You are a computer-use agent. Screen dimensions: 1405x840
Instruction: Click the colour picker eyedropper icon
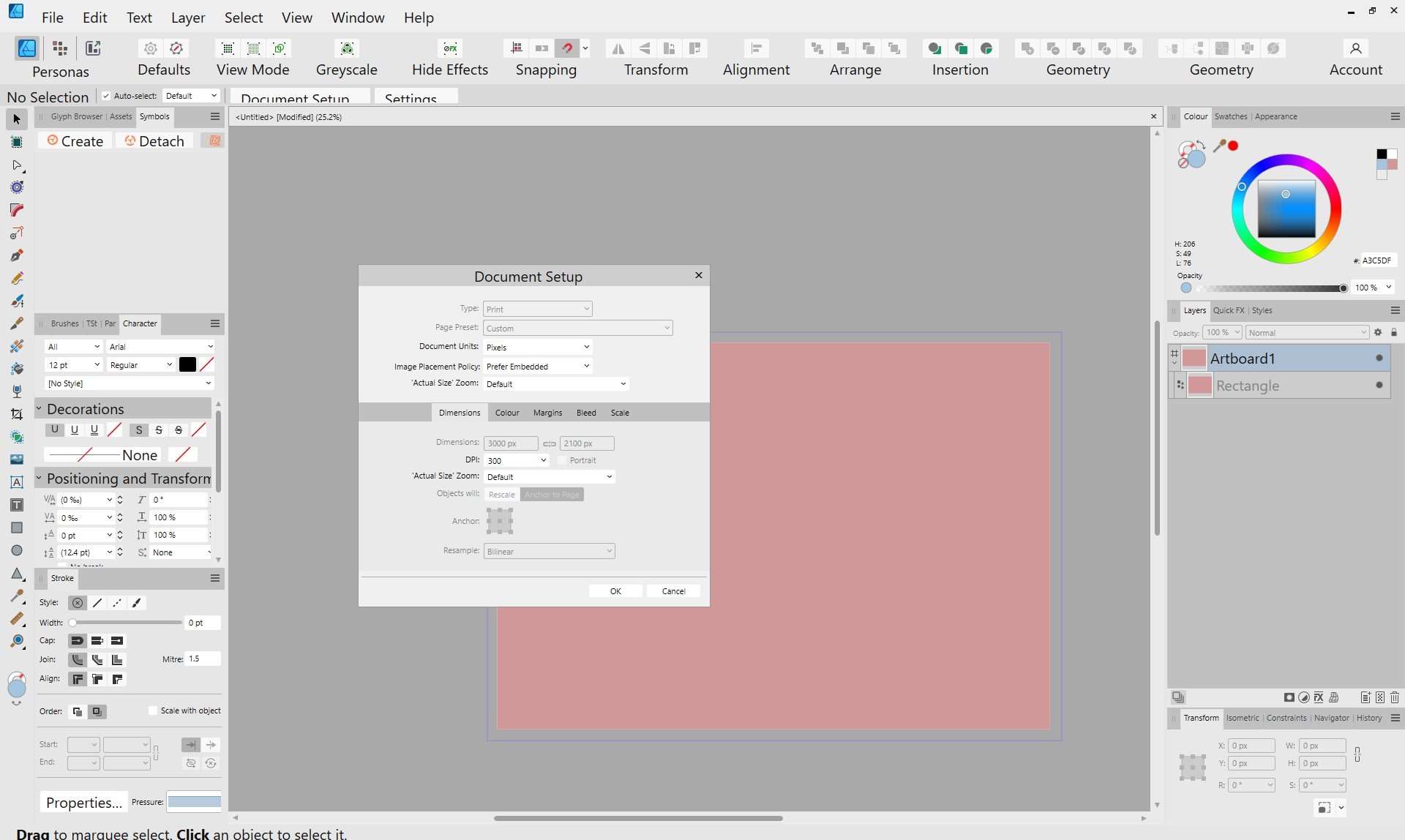(x=1219, y=146)
